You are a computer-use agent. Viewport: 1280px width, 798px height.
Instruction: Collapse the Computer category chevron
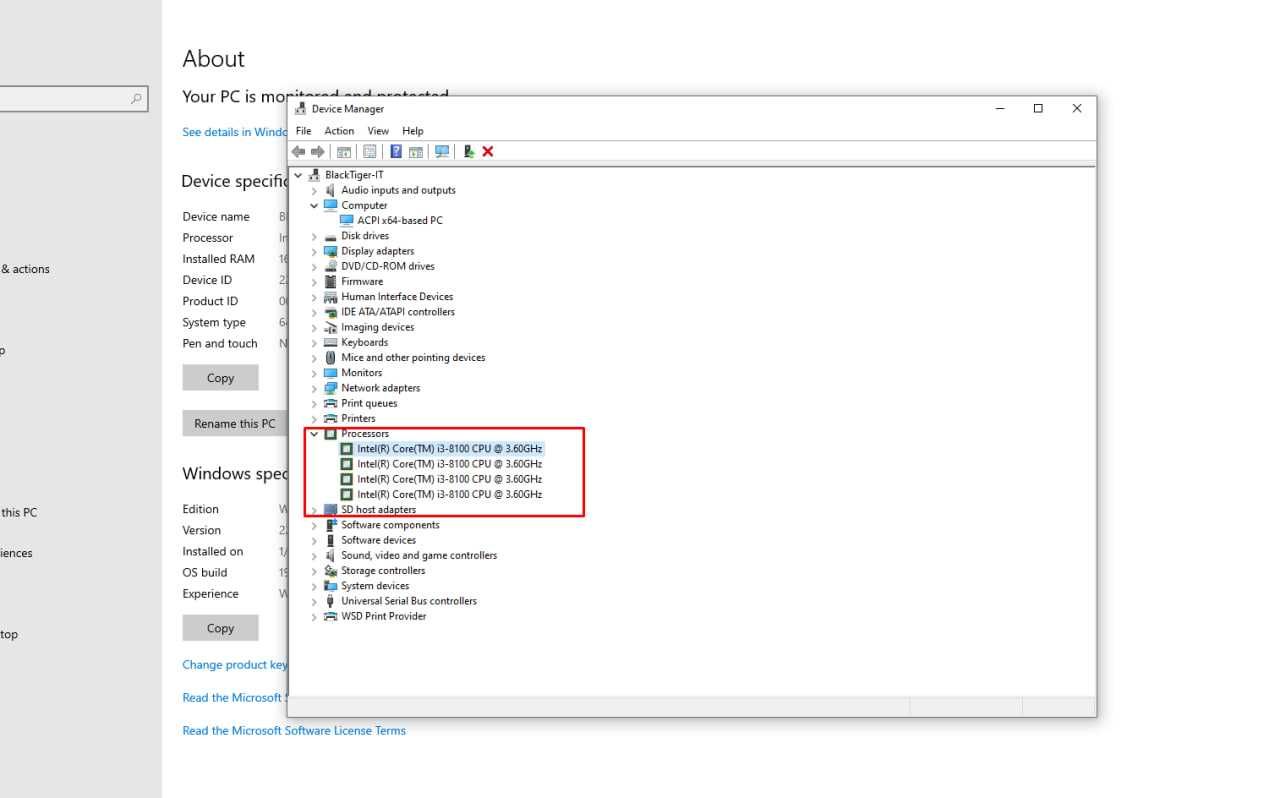(314, 205)
